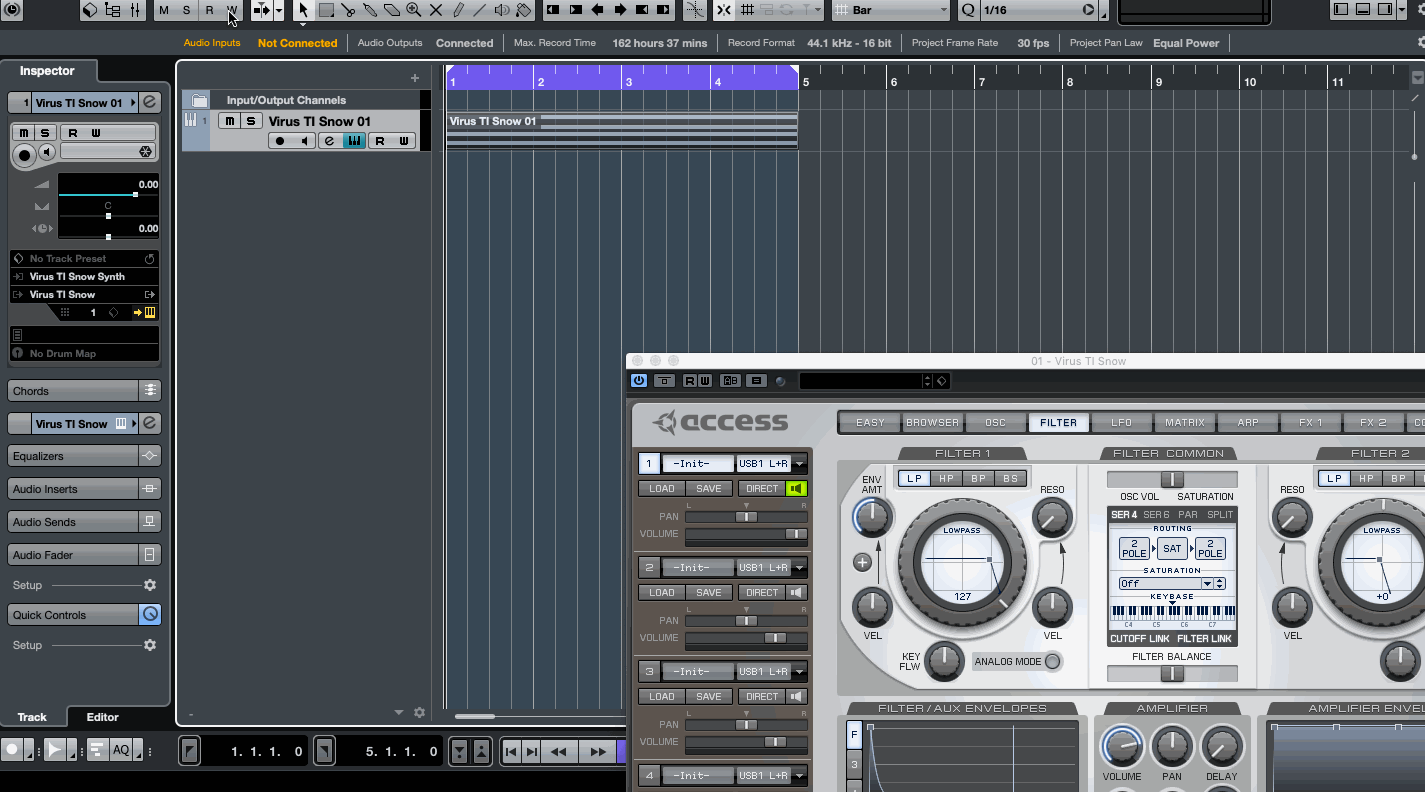
Task: Click the HP filter type in Filter 1
Action: coord(946,479)
